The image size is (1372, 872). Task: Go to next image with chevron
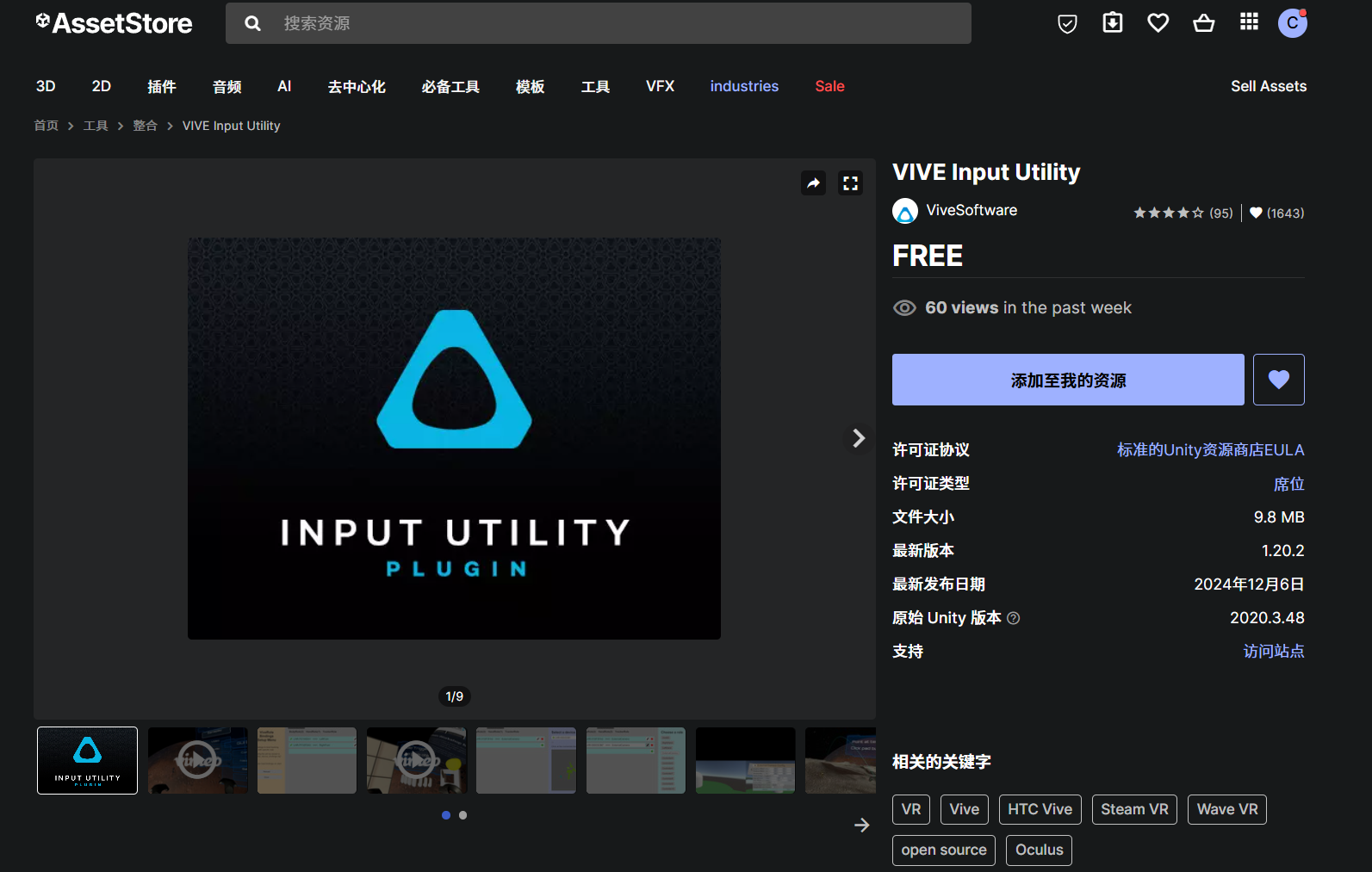pos(858,438)
